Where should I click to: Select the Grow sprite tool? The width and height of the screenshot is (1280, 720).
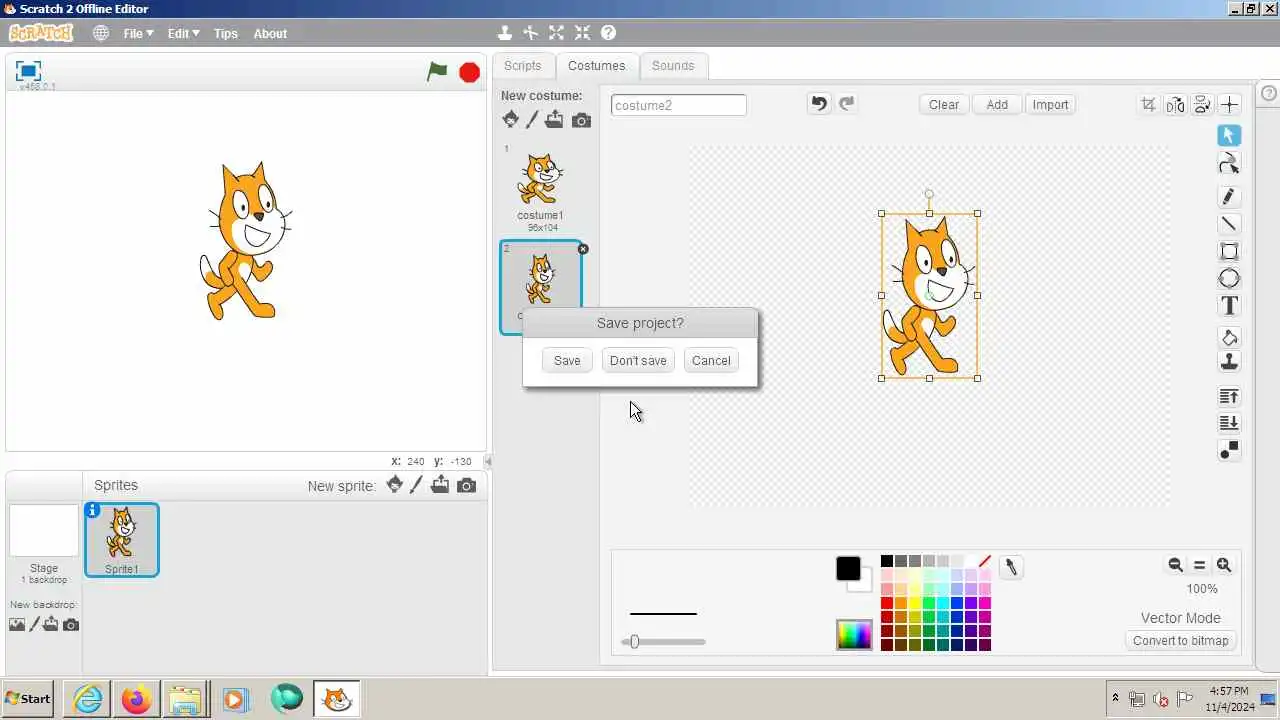click(557, 33)
